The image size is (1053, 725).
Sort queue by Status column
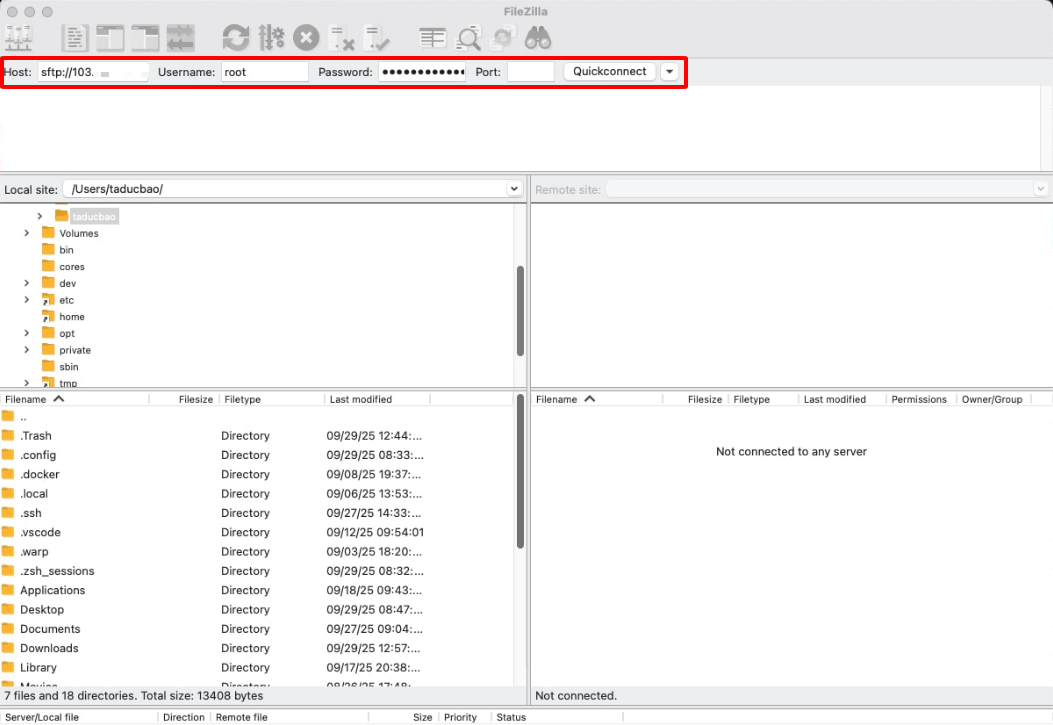click(x=557, y=717)
